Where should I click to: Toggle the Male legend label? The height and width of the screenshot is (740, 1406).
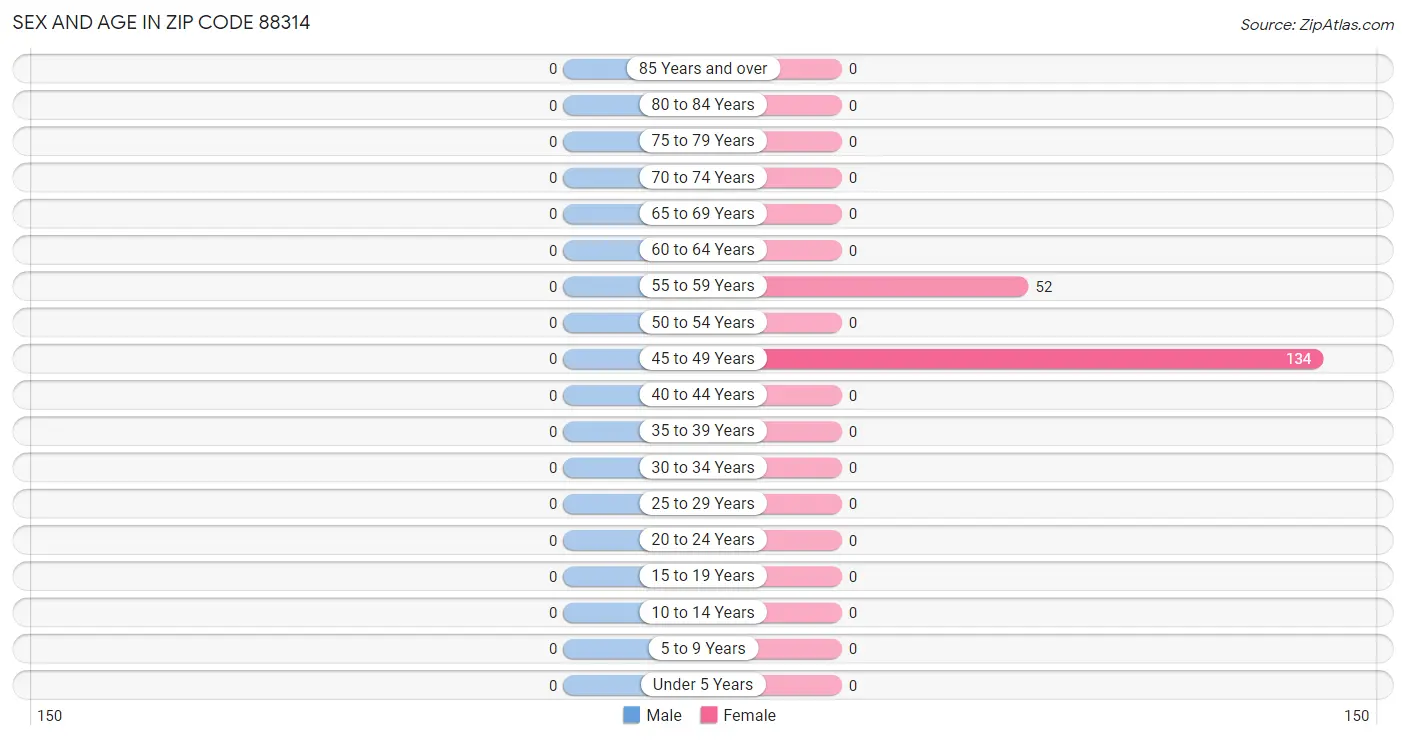[x=664, y=715]
